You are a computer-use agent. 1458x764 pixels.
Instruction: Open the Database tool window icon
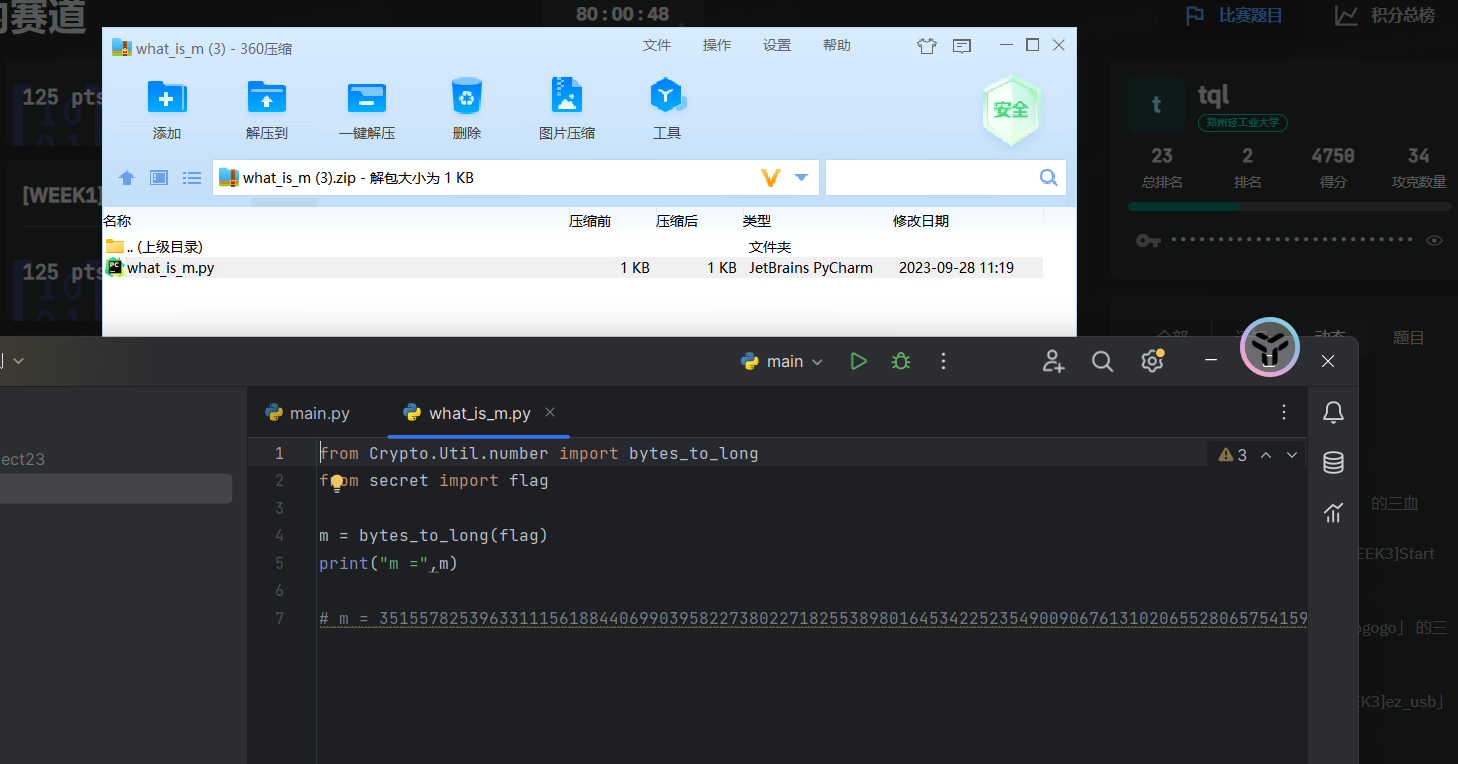pyautogui.click(x=1333, y=462)
